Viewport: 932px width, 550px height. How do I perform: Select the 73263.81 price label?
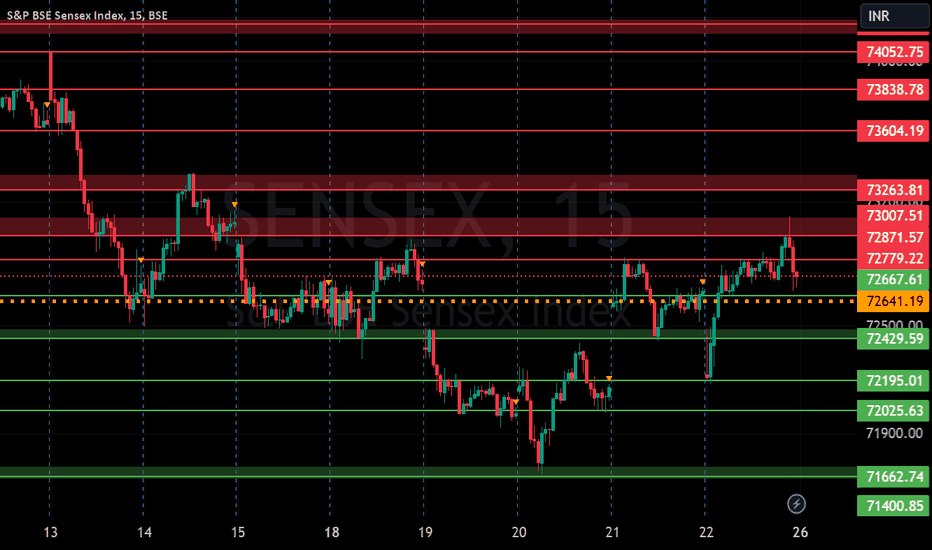(893, 190)
